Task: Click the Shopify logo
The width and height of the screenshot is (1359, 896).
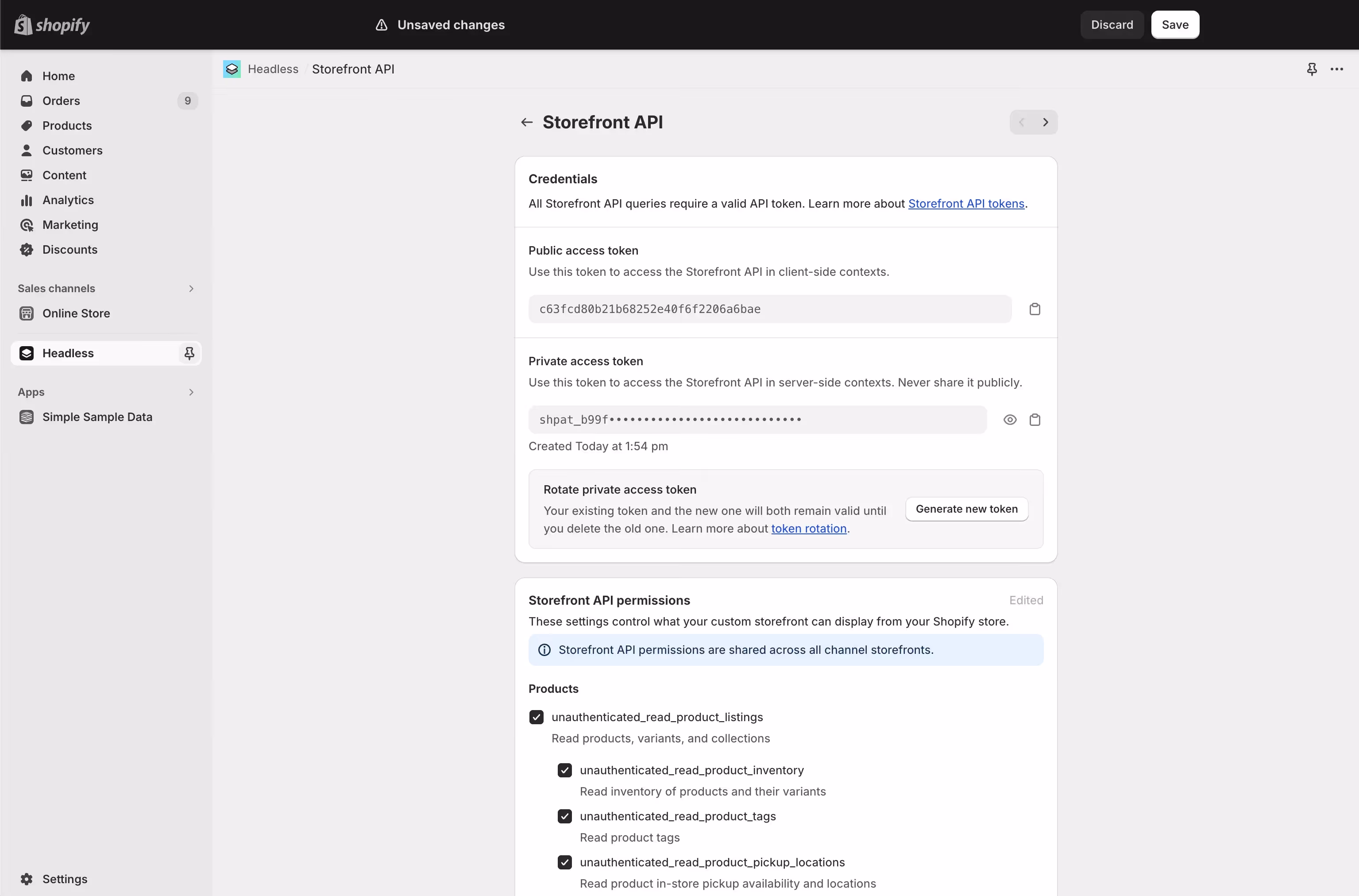Action: point(52,25)
